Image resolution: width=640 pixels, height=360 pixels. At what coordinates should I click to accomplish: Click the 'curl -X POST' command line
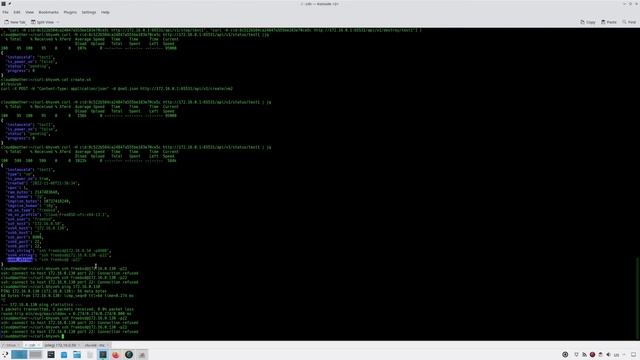[117, 89]
